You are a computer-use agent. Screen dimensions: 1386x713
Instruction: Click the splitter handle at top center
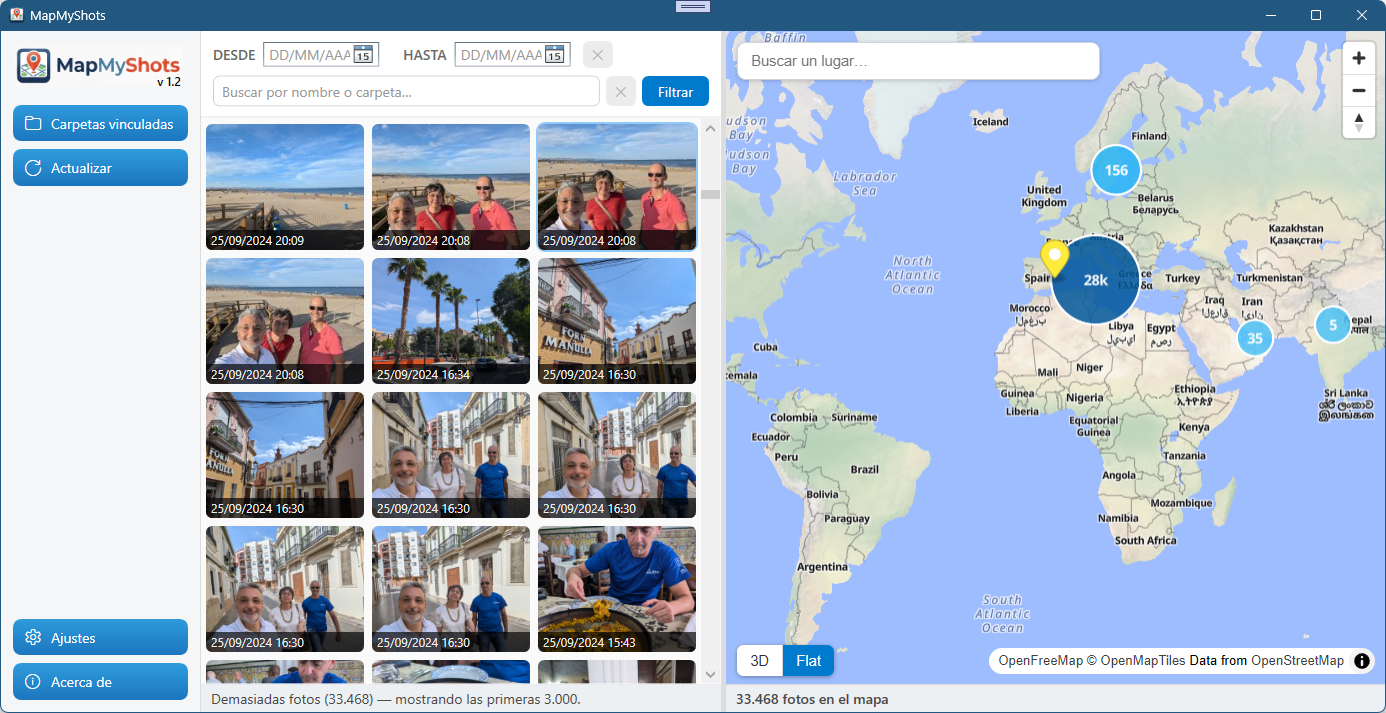(x=693, y=6)
